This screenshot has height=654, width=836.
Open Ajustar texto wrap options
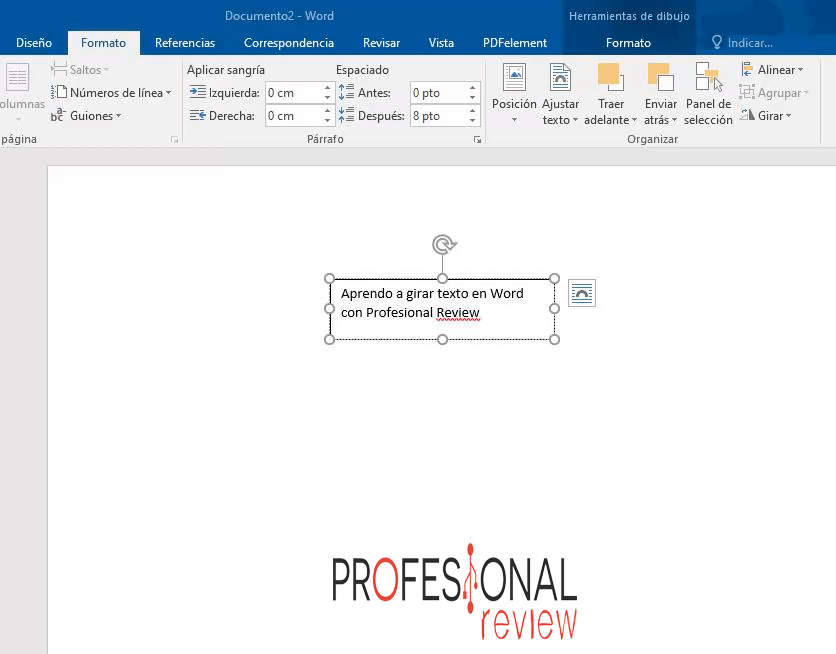coord(560,93)
